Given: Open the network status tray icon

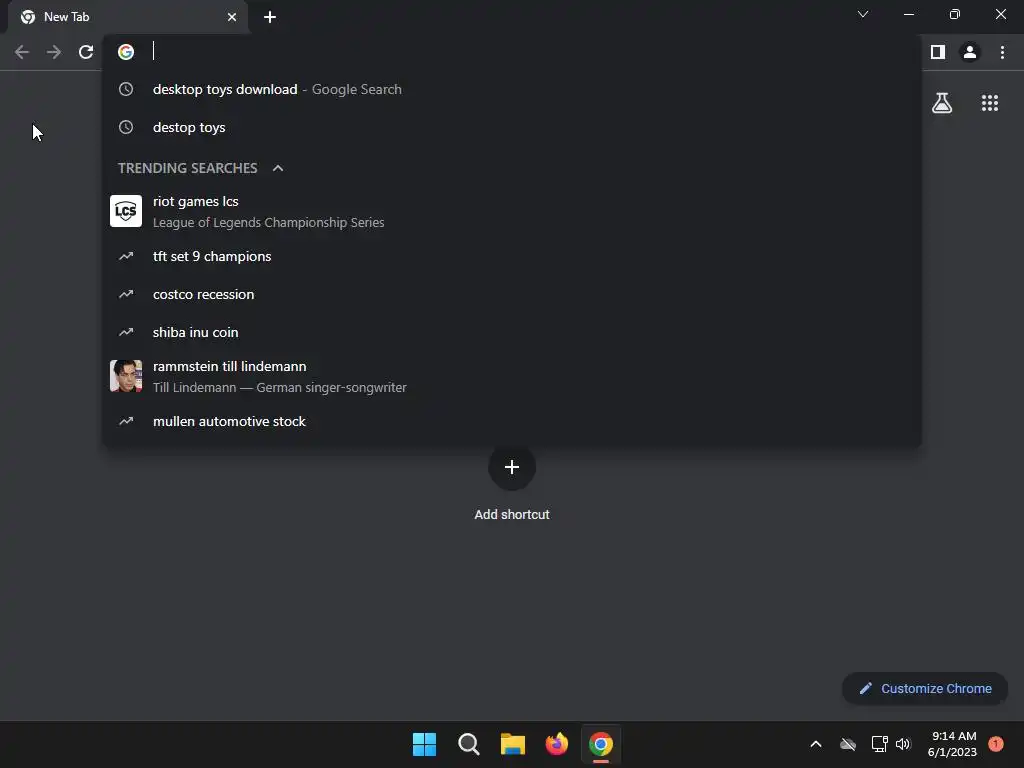Looking at the screenshot, I should click(x=880, y=744).
